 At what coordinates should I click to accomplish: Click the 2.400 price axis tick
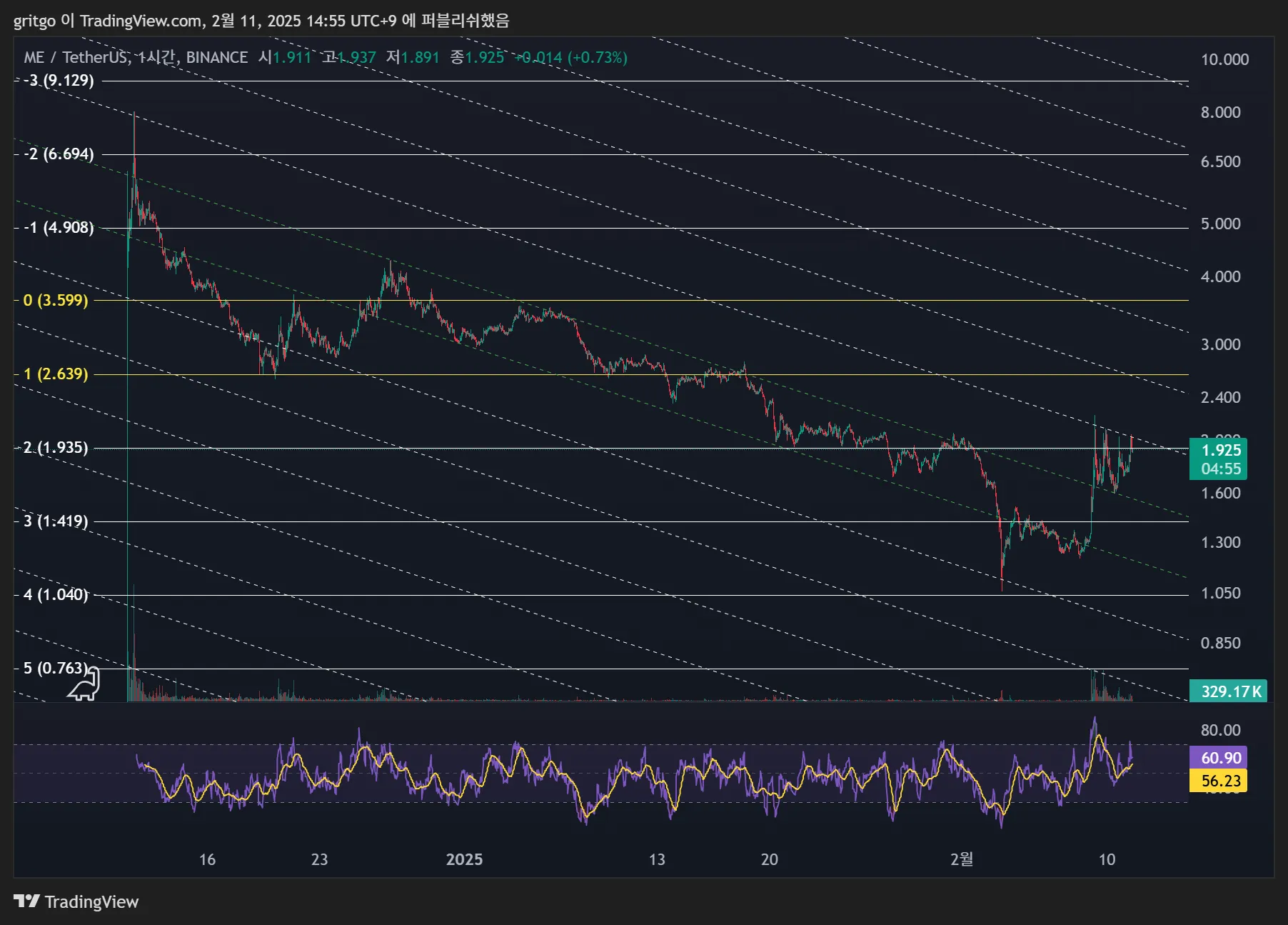coord(1220,397)
